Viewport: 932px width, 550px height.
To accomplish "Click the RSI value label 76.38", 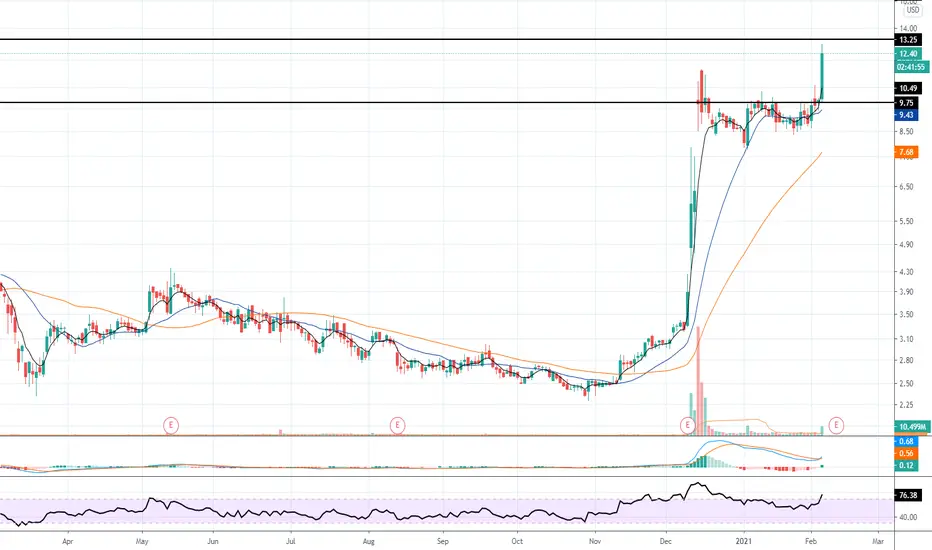I will click(x=908, y=495).
